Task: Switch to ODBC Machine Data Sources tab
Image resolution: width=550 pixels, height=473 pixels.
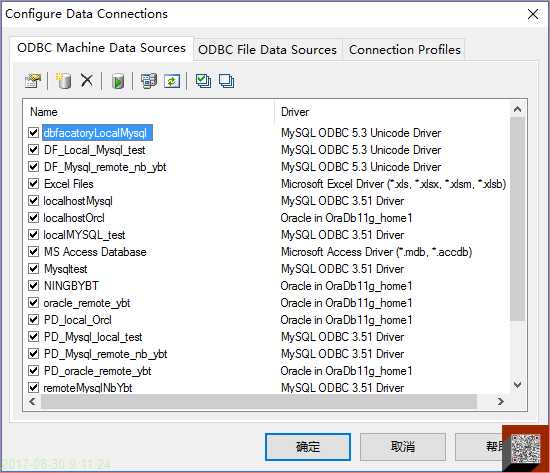Action: [101, 48]
